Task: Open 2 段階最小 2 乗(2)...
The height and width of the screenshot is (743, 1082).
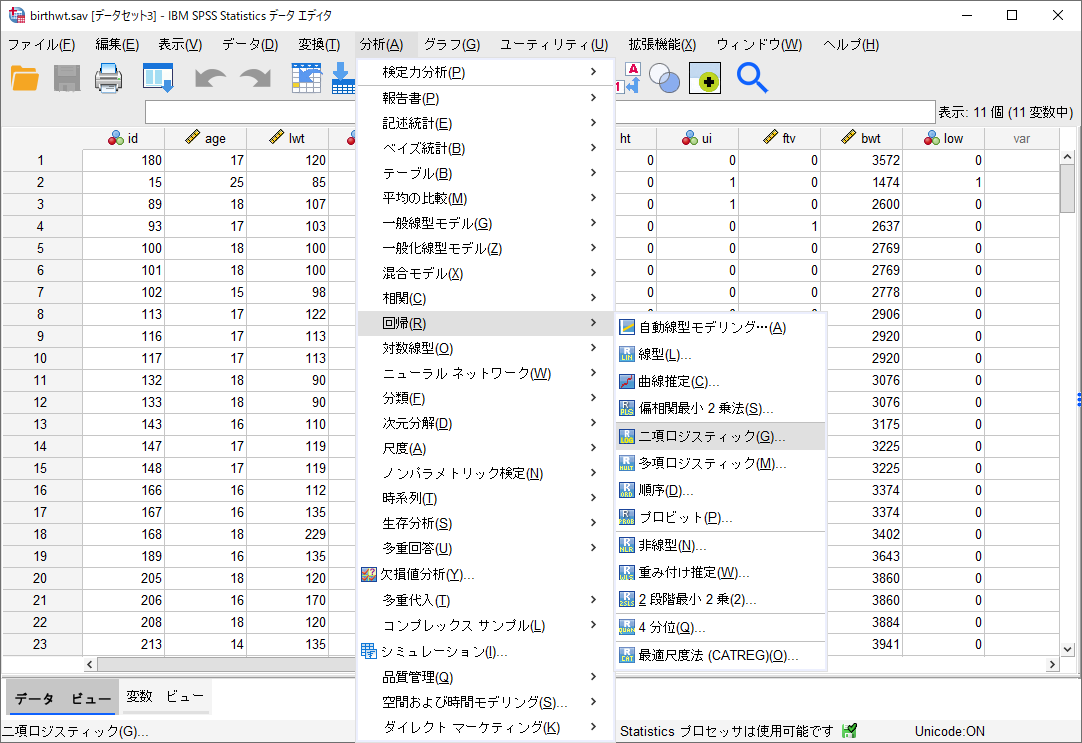Action: click(x=720, y=600)
